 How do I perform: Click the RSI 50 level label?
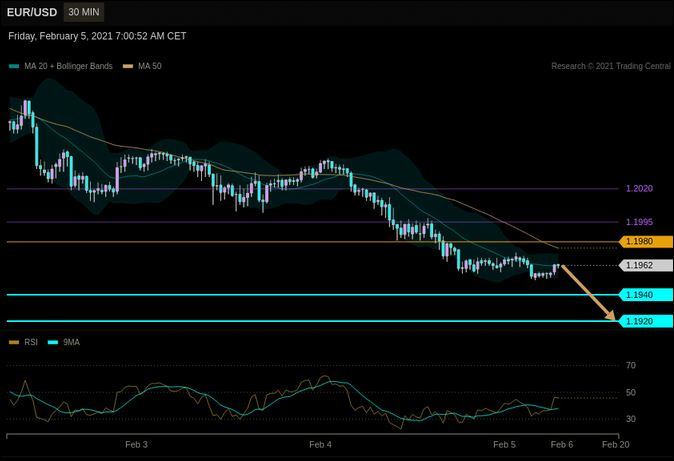pyautogui.click(x=631, y=392)
